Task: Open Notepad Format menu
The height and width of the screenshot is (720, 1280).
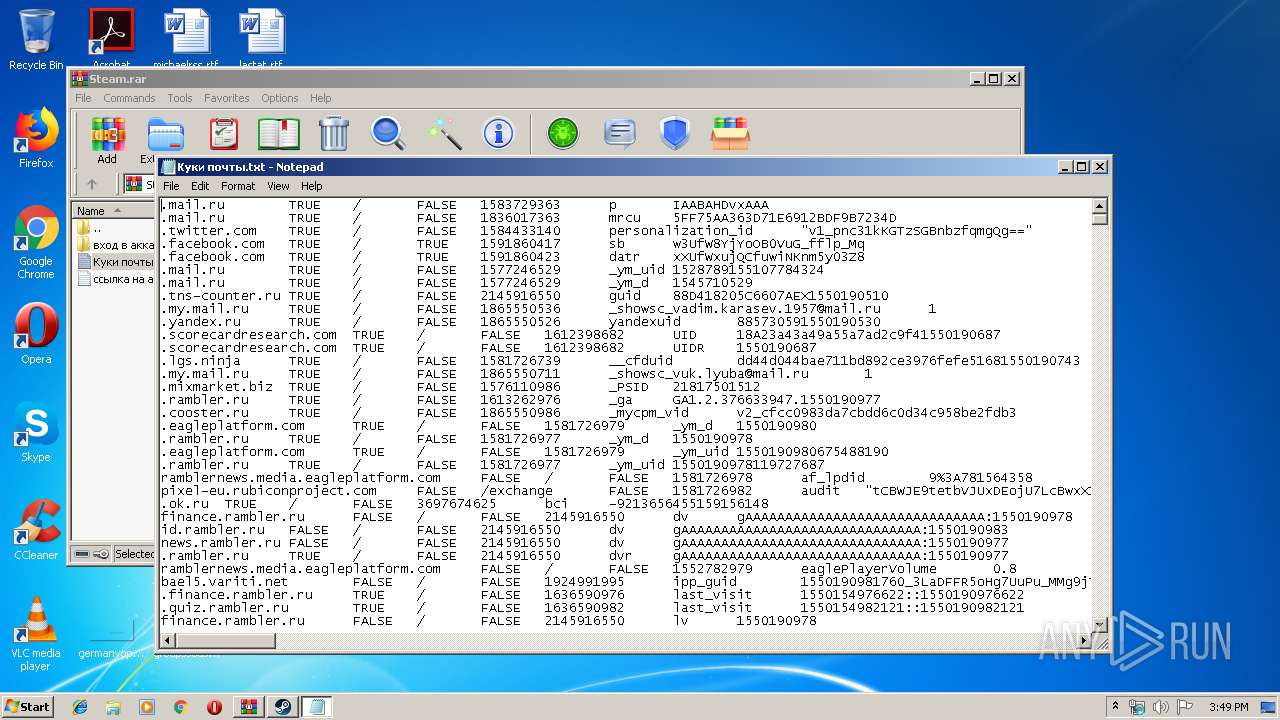Action: click(x=238, y=186)
